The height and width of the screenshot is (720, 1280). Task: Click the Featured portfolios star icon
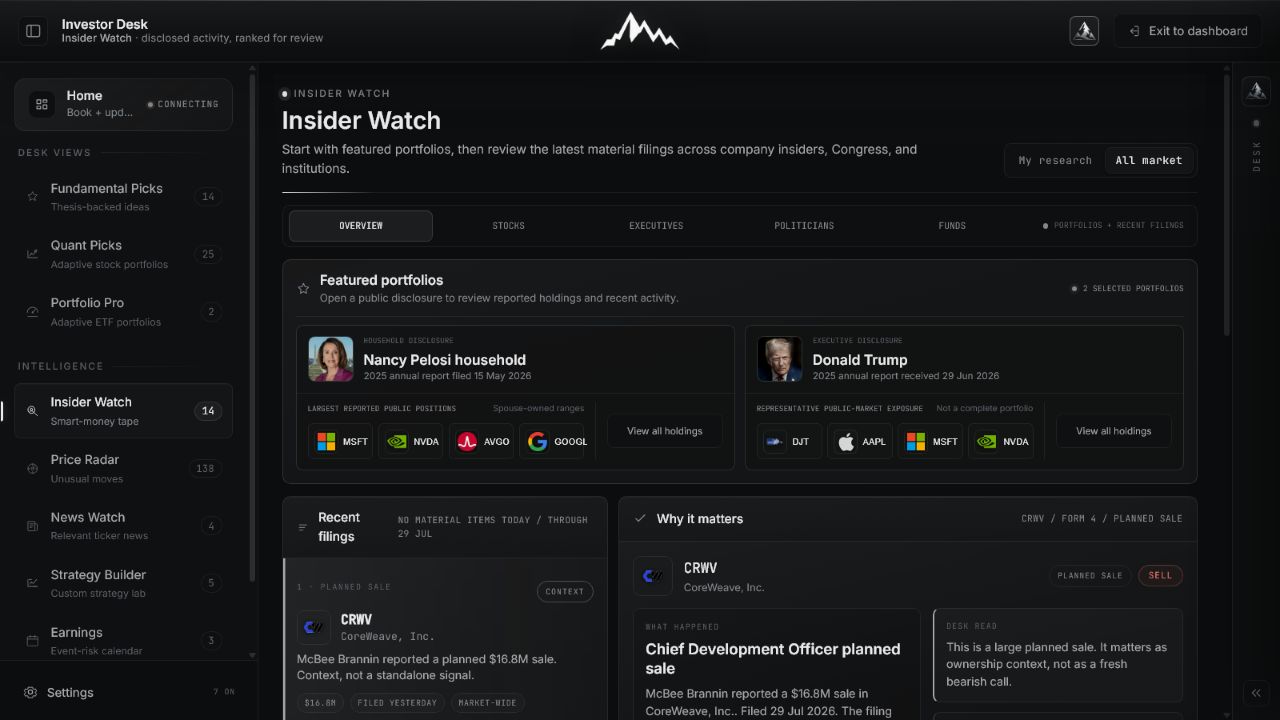(x=303, y=289)
